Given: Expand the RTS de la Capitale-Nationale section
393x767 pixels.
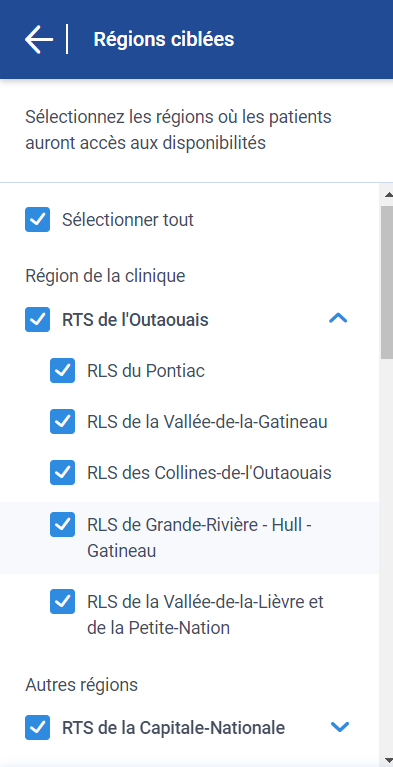Looking at the screenshot, I should click(340, 727).
